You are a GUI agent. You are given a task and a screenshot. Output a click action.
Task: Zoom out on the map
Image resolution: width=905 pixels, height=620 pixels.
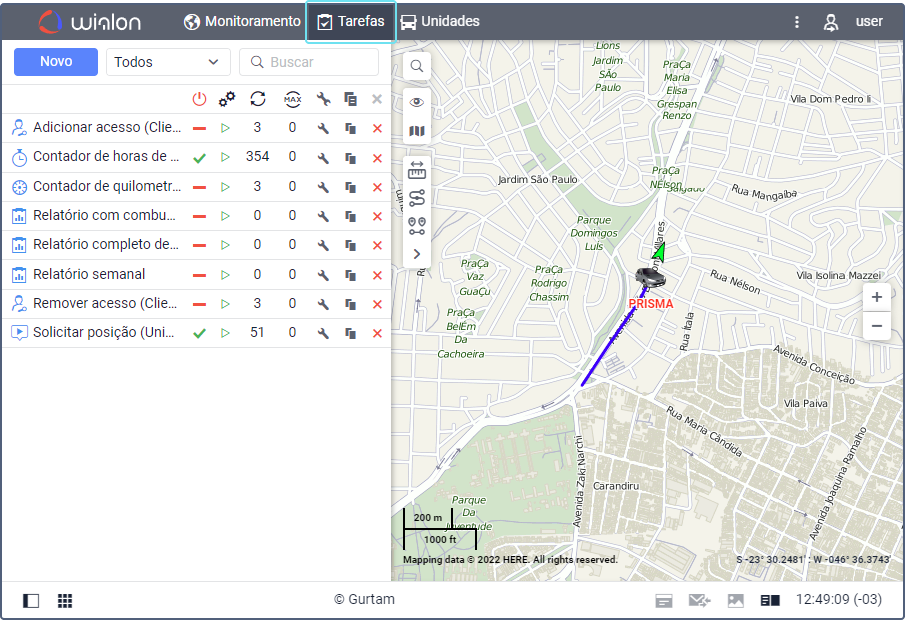tap(877, 326)
